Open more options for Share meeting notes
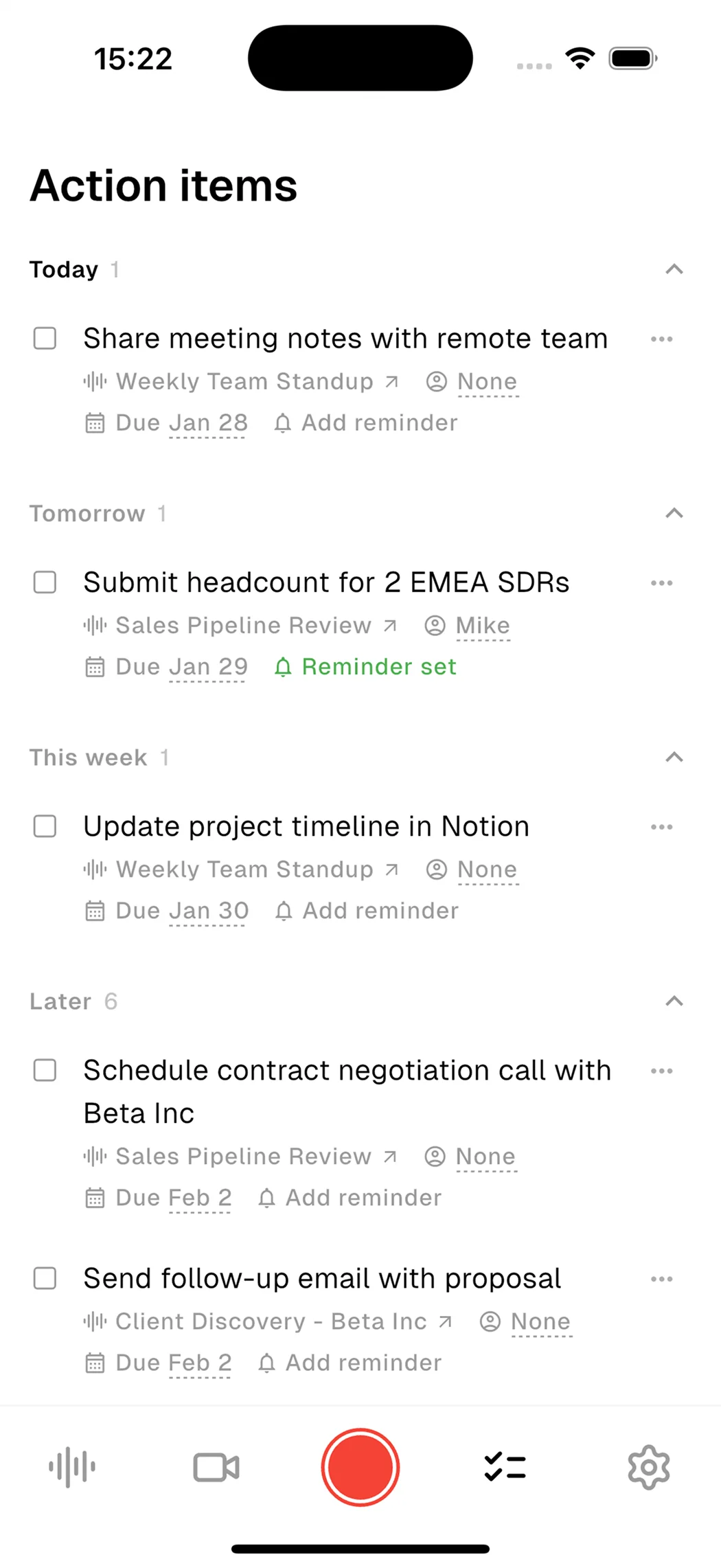This screenshot has height=1568, width=721. tap(661, 339)
